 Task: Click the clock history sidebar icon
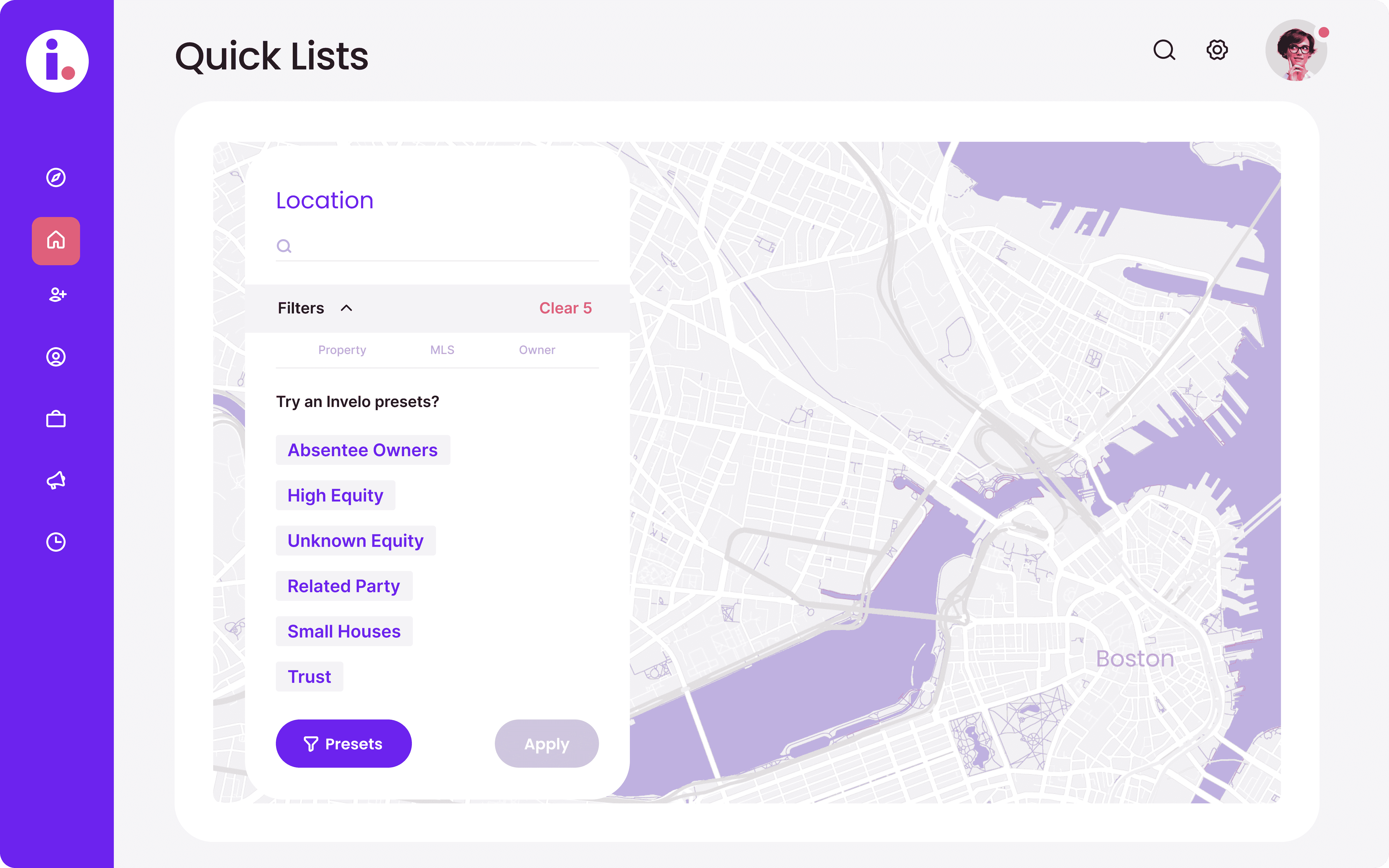pyautogui.click(x=56, y=542)
